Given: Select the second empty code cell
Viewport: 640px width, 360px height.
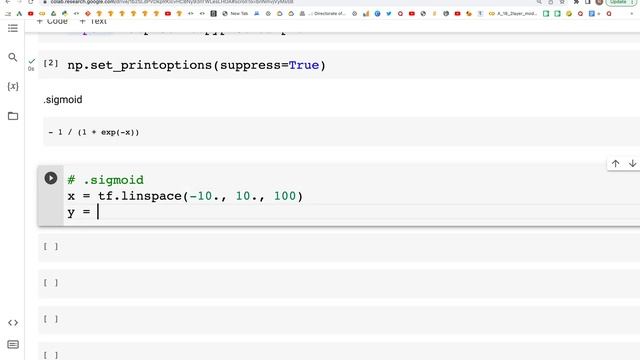Looking at the screenshot, I should 339,283.
